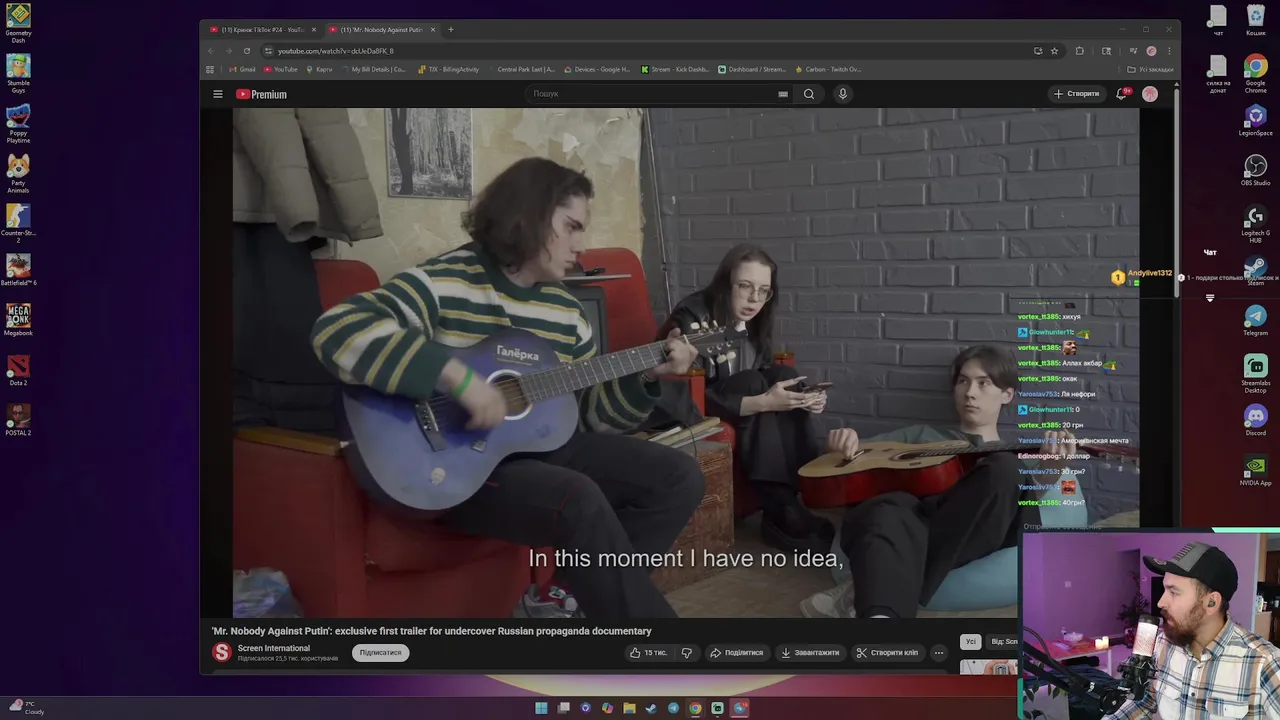Open the video's more actions ellipsis
The image size is (1280, 720).
pyautogui.click(x=938, y=653)
